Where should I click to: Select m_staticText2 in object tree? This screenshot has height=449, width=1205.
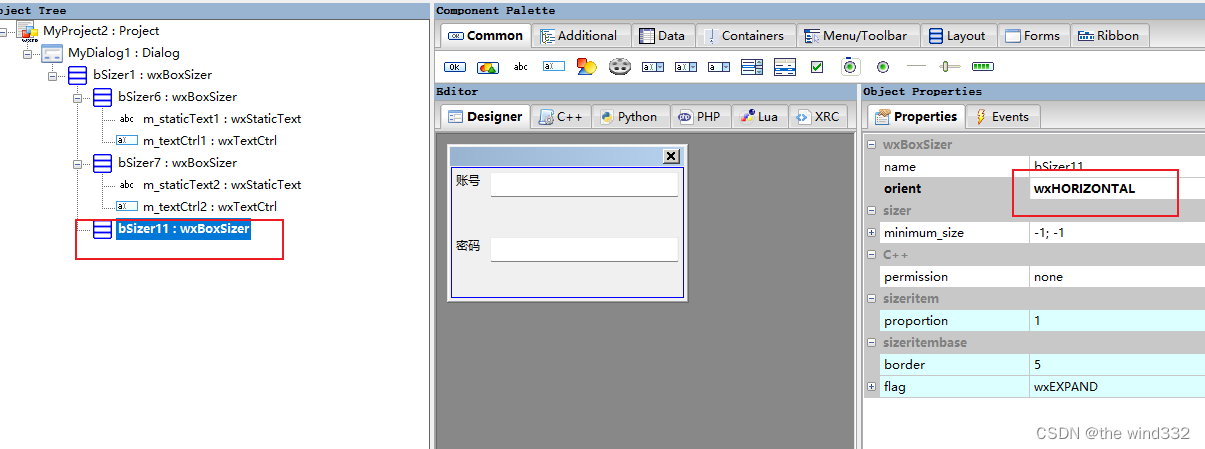tap(221, 185)
